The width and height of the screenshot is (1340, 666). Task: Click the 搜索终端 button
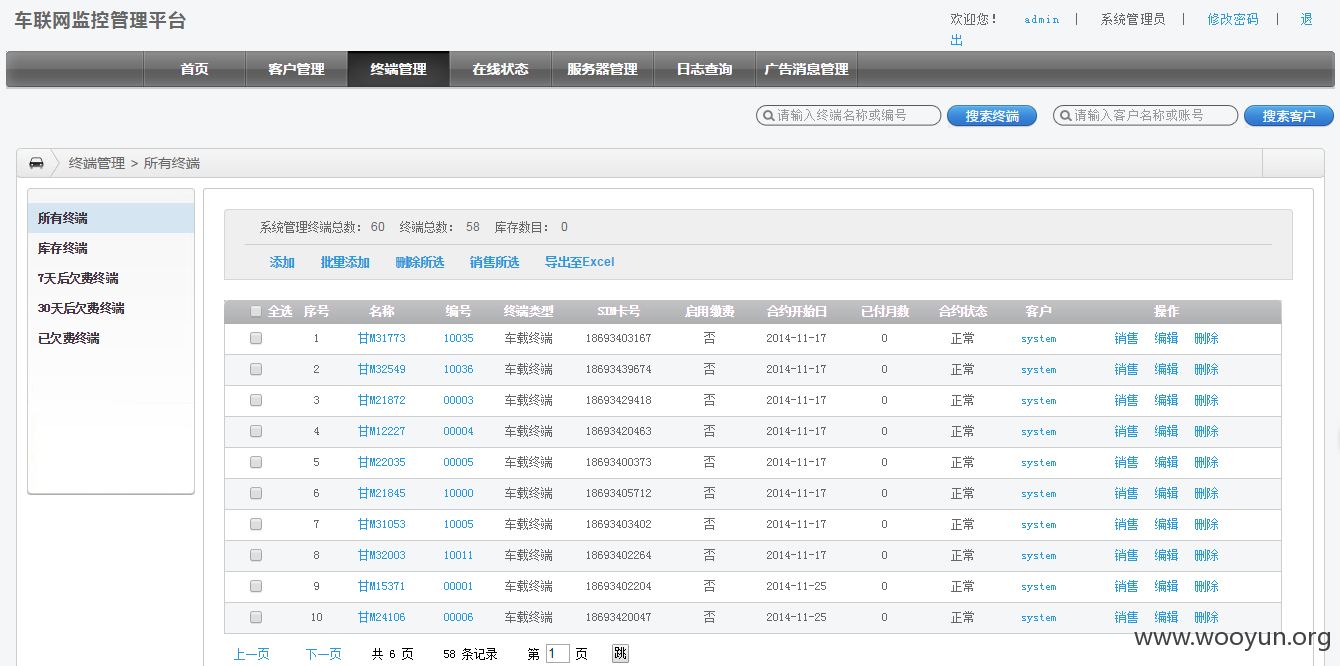tap(992, 116)
